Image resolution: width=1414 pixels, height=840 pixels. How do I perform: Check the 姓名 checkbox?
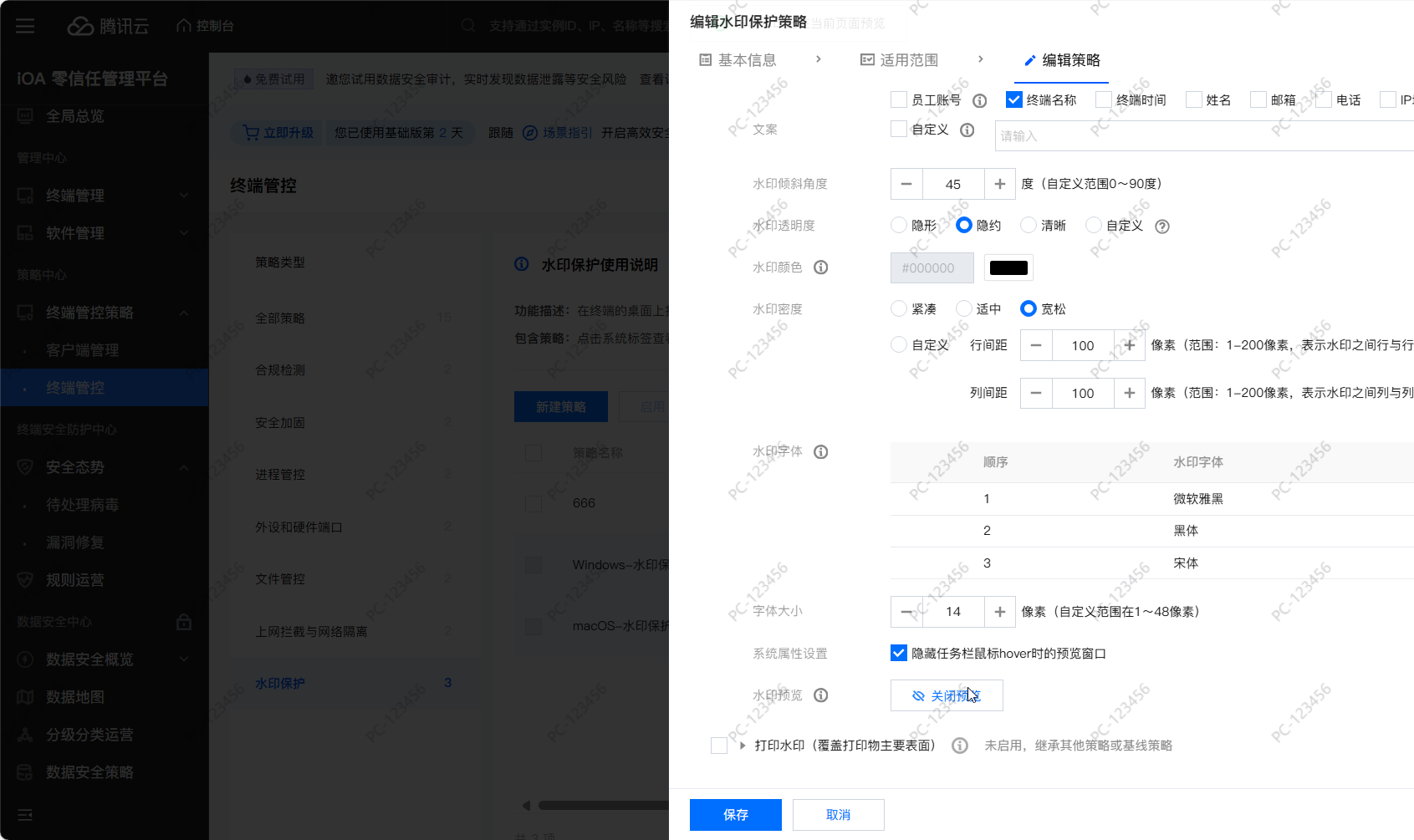1194,99
